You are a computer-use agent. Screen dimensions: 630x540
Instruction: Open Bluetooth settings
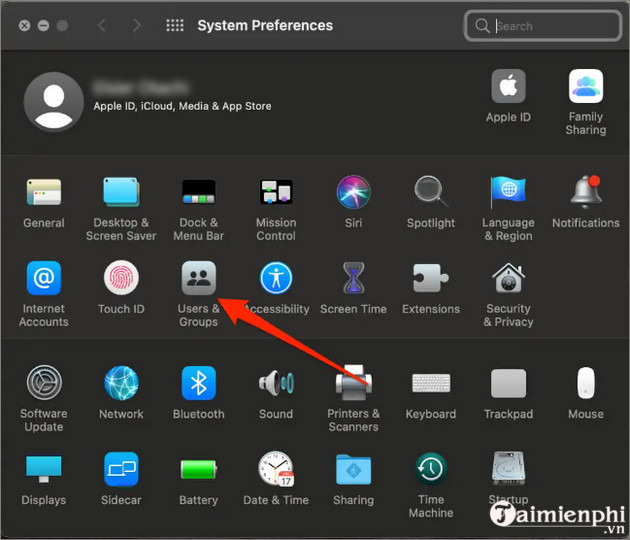click(198, 383)
